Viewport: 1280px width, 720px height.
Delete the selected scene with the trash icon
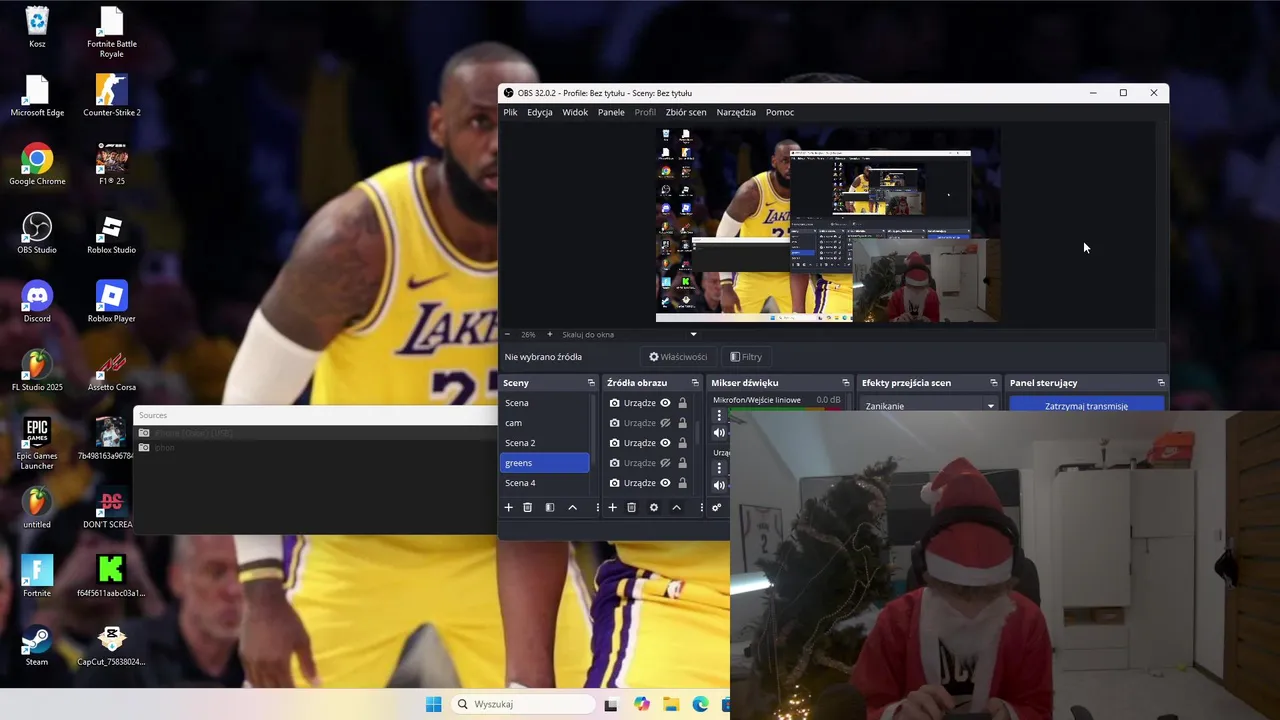528,507
